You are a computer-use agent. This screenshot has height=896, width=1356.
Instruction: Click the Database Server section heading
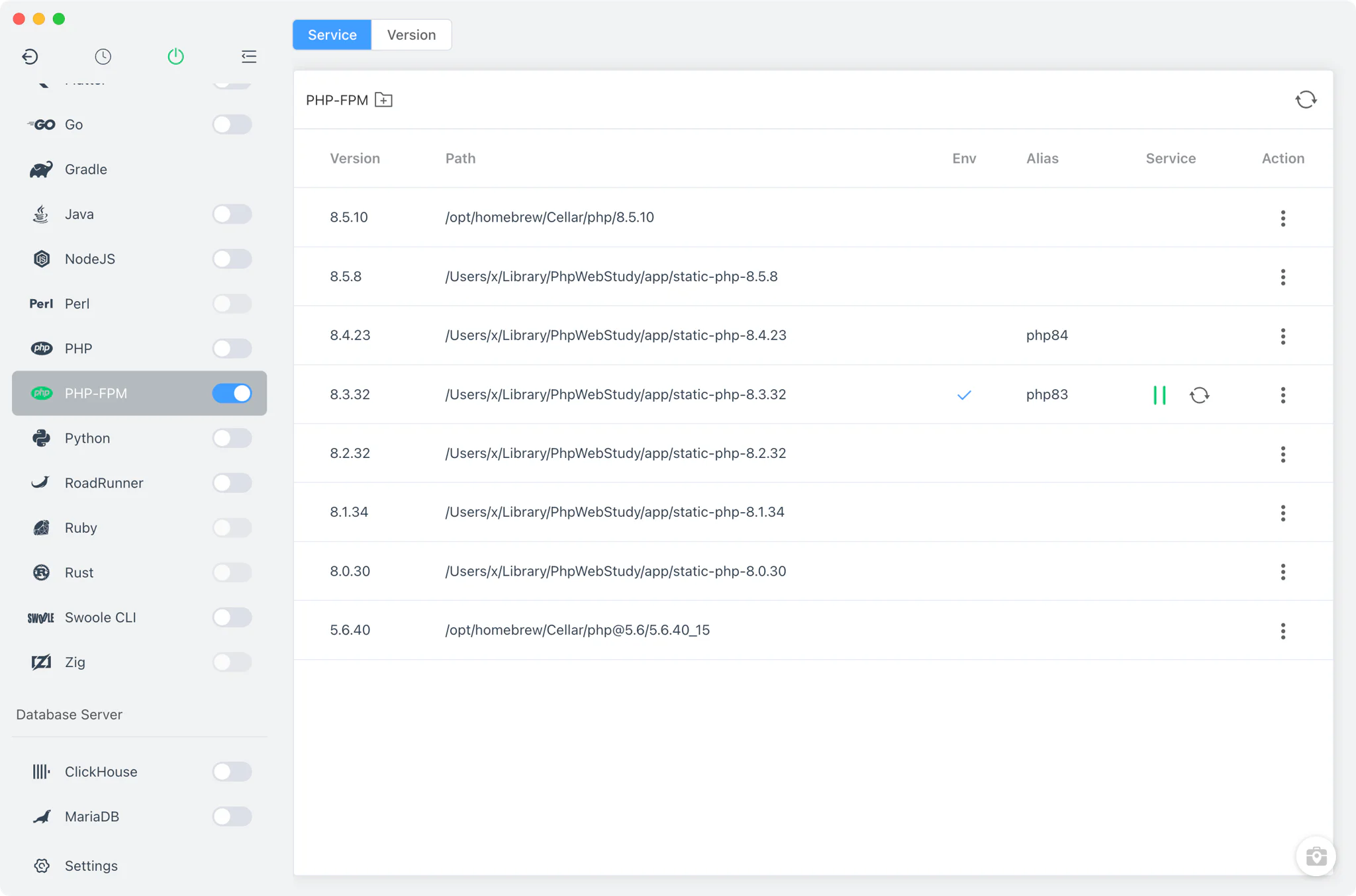(69, 715)
